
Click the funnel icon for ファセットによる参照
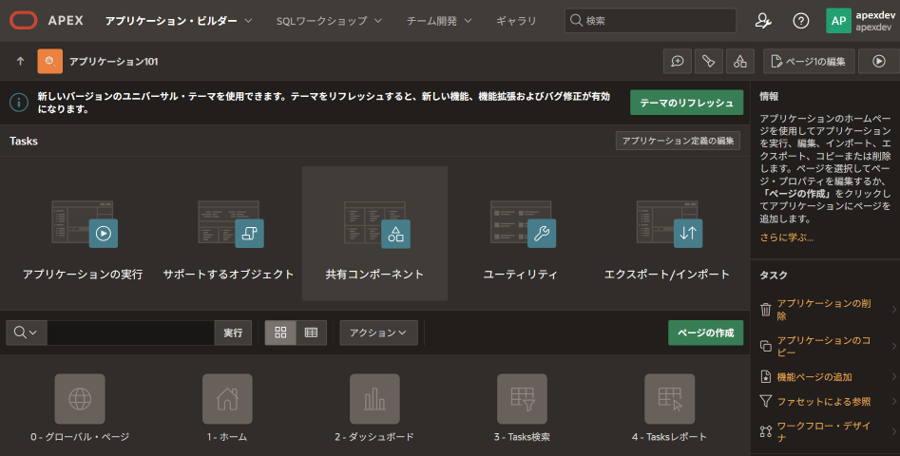point(766,401)
